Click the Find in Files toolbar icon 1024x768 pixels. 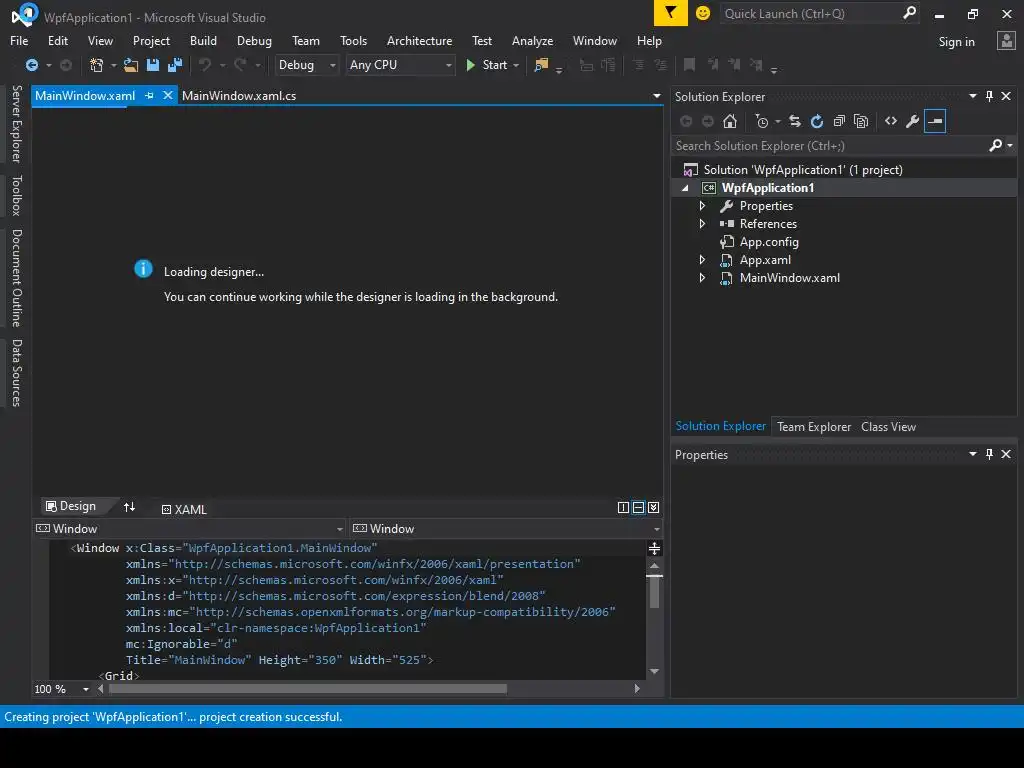point(541,65)
